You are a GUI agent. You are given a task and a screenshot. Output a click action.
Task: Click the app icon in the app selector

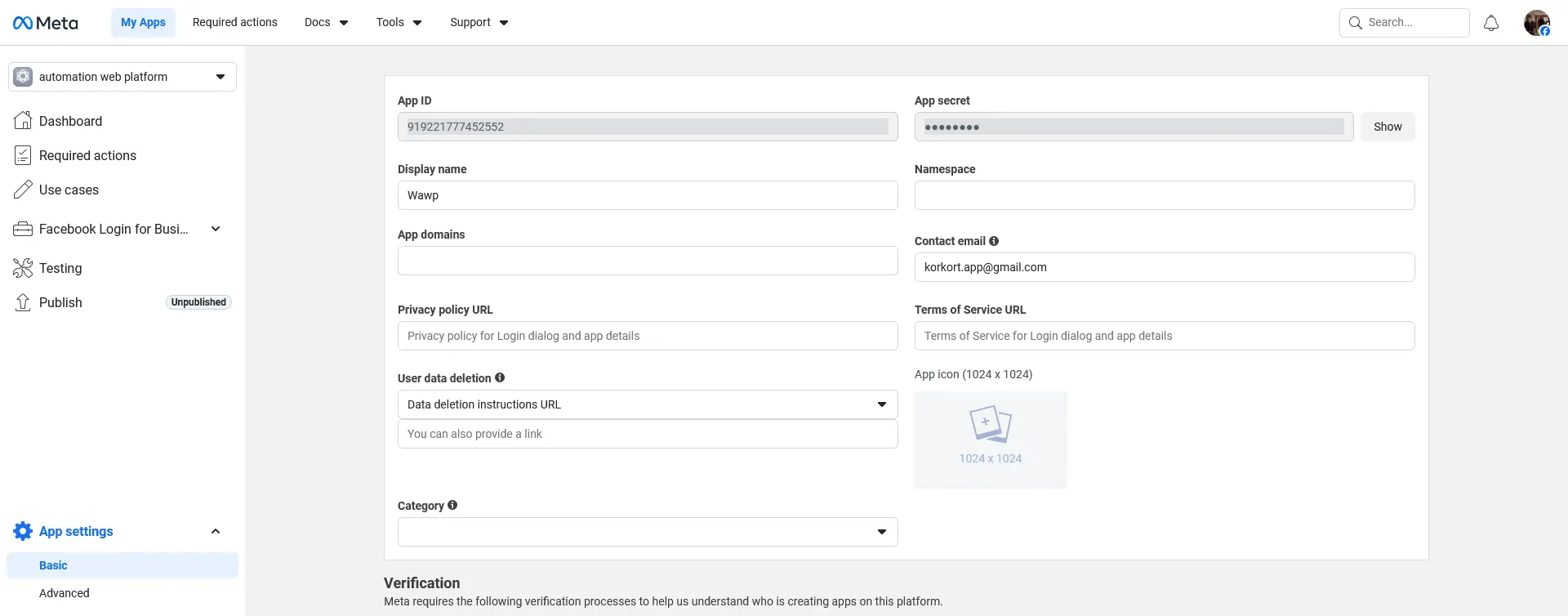click(x=23, y=77)
